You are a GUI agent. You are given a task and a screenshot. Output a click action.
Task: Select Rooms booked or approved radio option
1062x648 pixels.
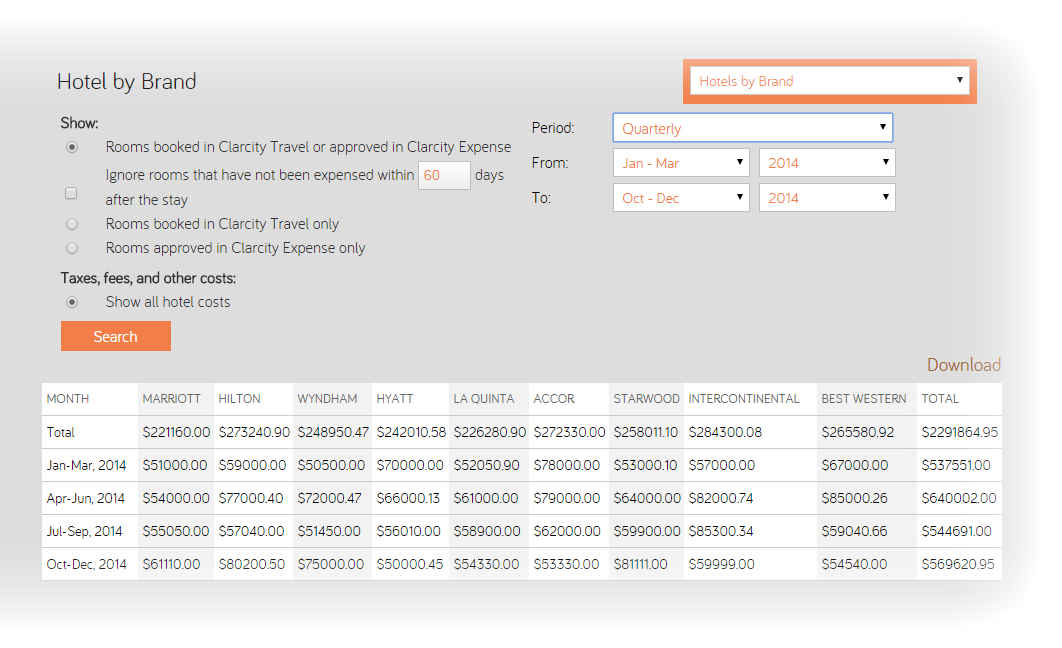pos(72,147)
